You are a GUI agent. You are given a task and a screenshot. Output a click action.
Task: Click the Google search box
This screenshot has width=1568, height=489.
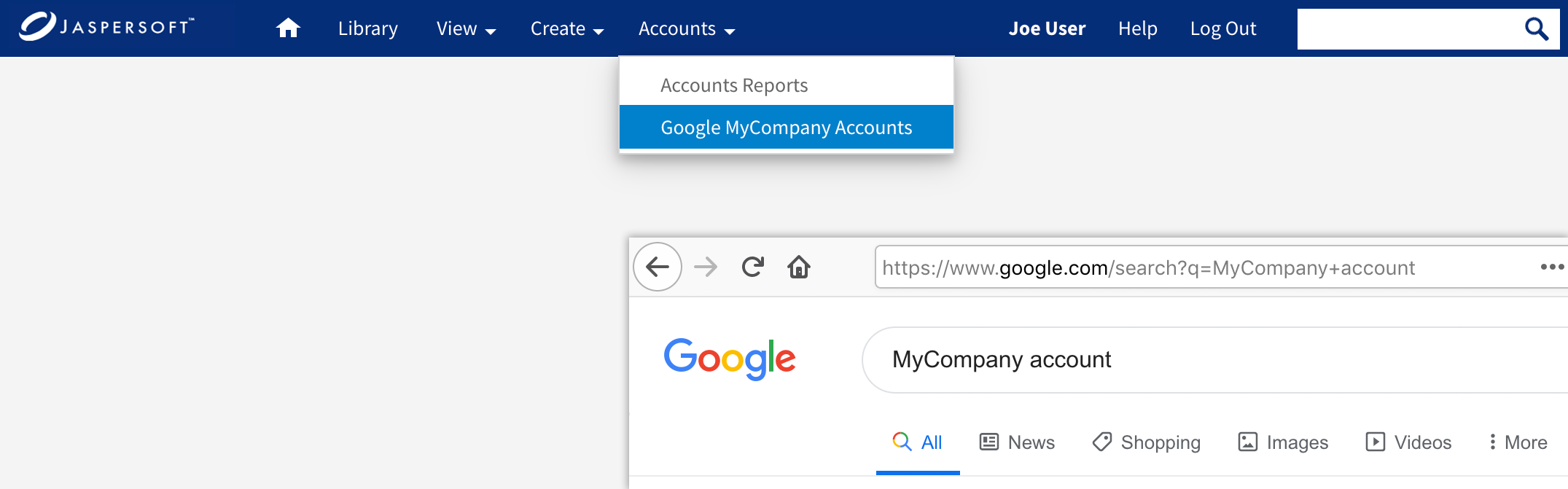[x=1214, y=360]
